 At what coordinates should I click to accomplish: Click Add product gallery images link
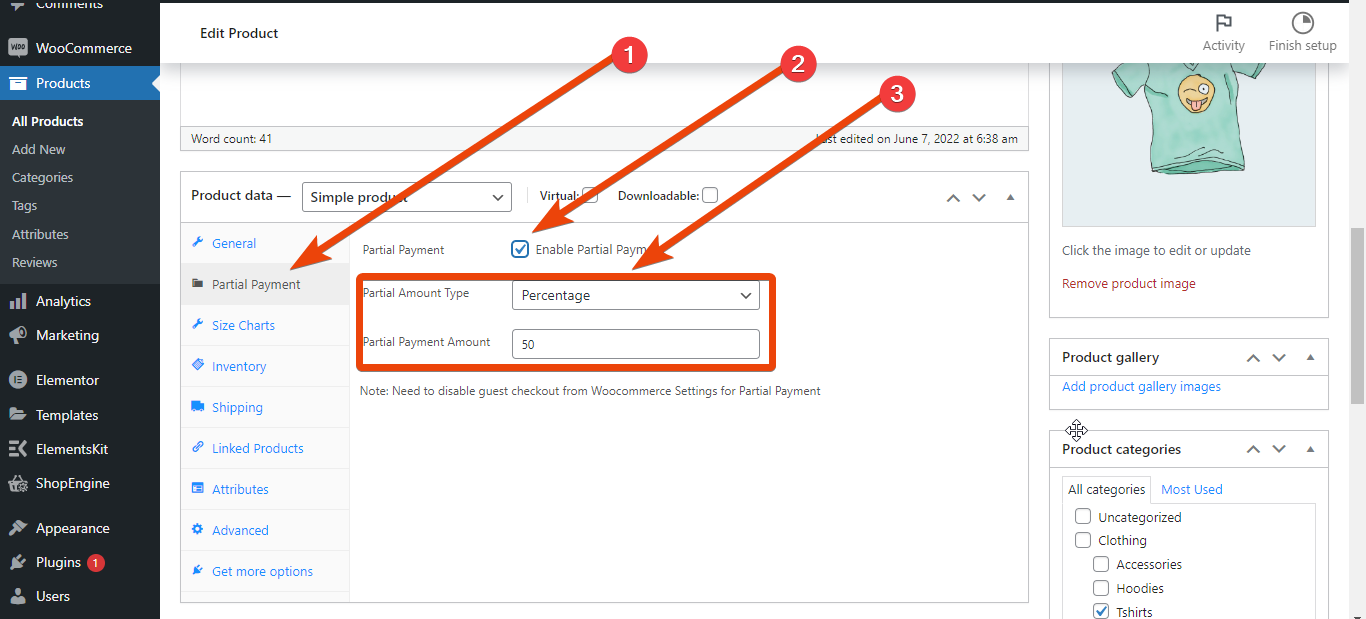click(1141, 386)
